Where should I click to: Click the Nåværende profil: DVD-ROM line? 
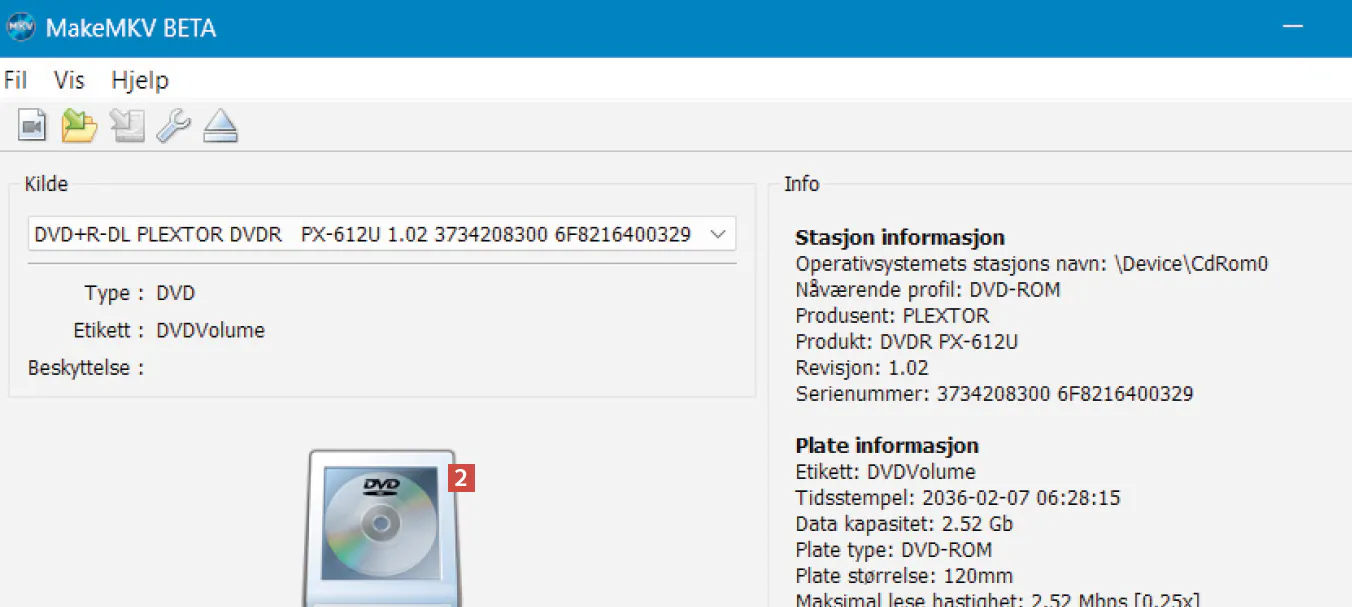click(x=927, y=290)
